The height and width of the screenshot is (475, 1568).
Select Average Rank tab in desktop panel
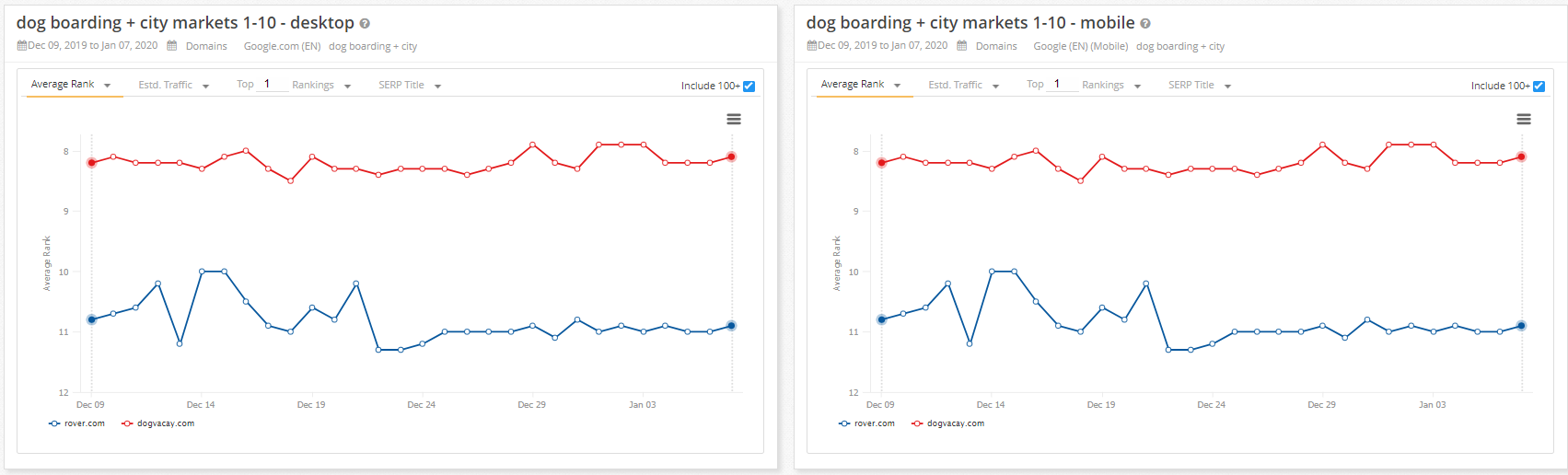(63, 84)
